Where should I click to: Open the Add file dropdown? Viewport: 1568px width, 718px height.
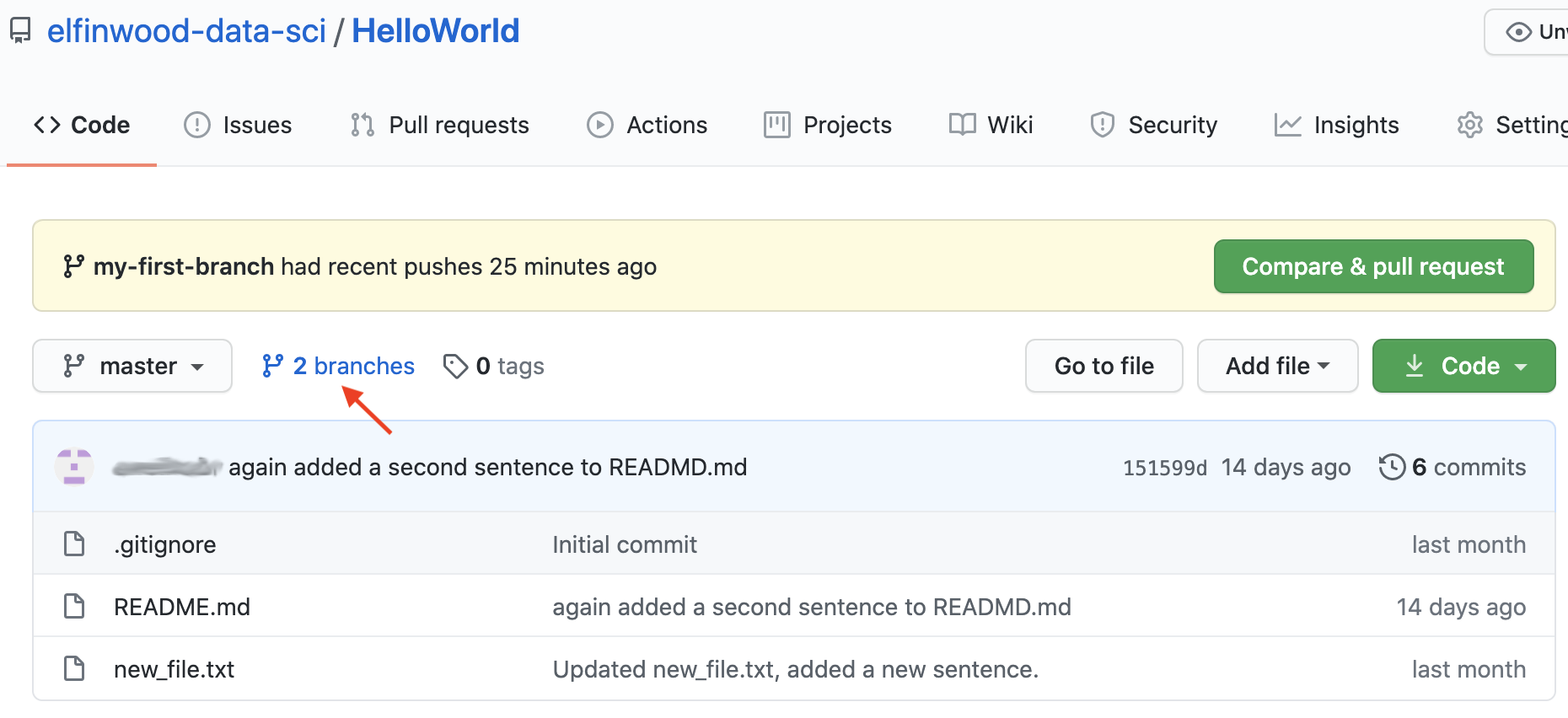1276,366
